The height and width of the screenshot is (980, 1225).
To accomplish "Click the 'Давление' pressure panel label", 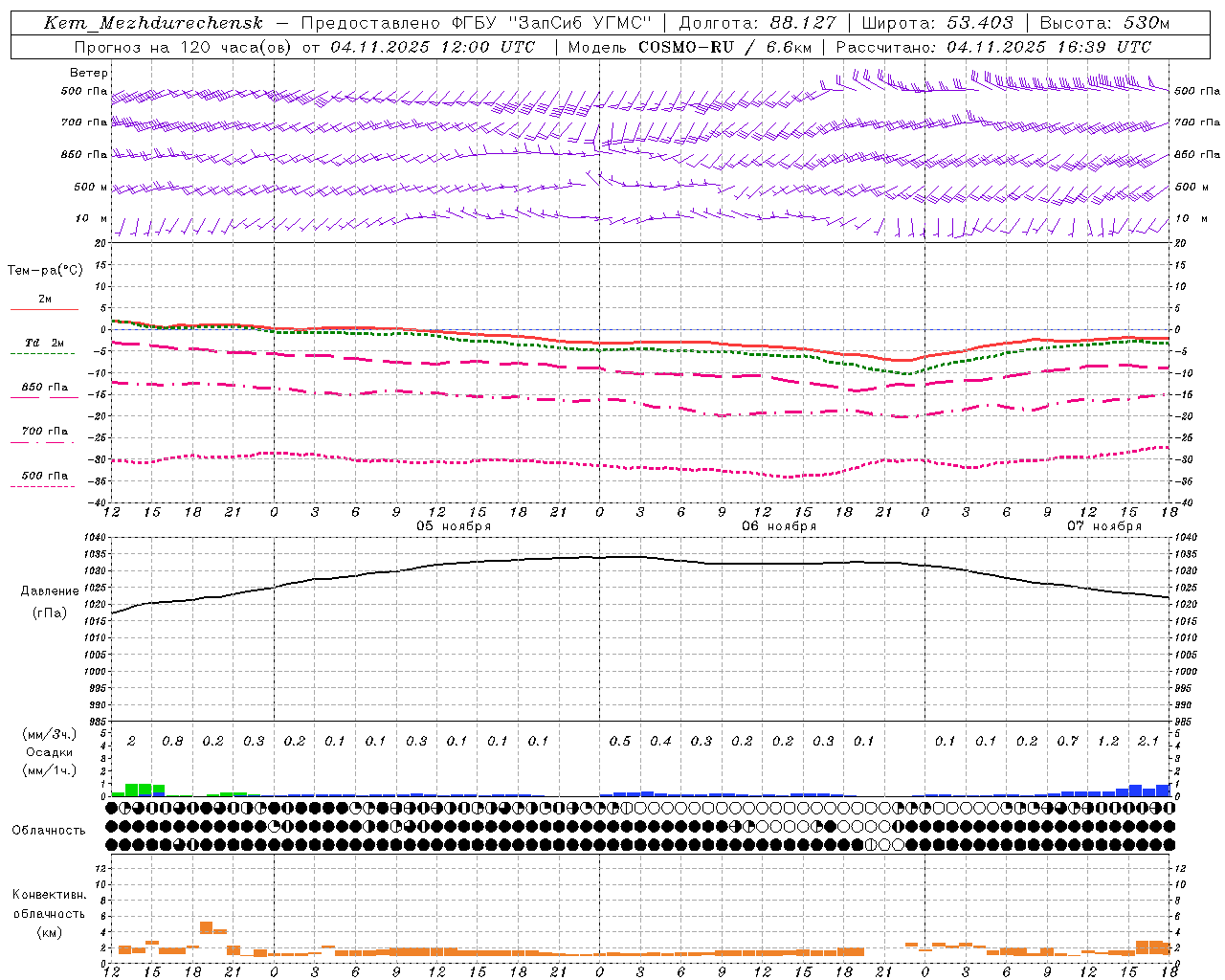I will [x=50, y=591].
